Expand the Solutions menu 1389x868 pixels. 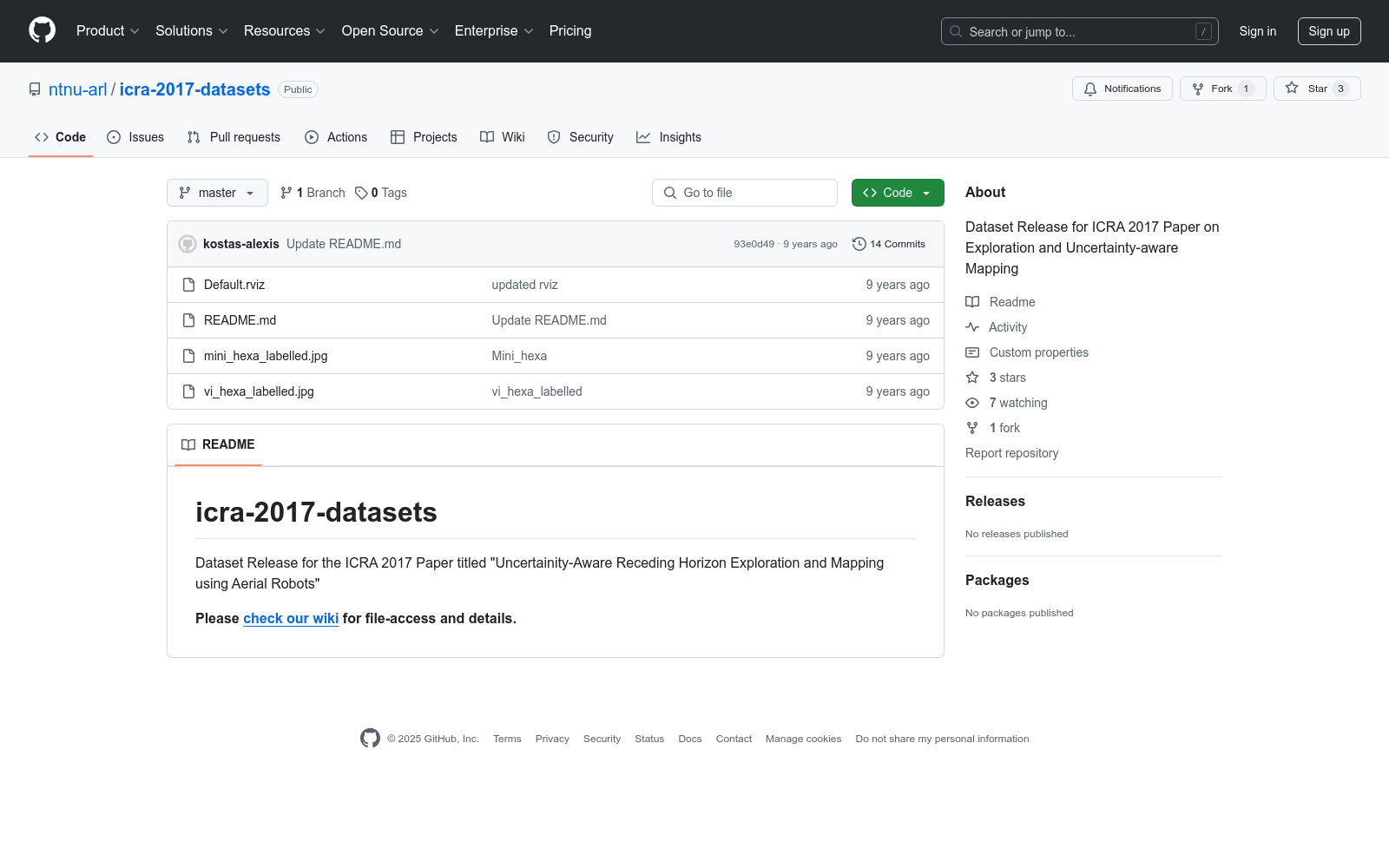click(x=192, y=30)
